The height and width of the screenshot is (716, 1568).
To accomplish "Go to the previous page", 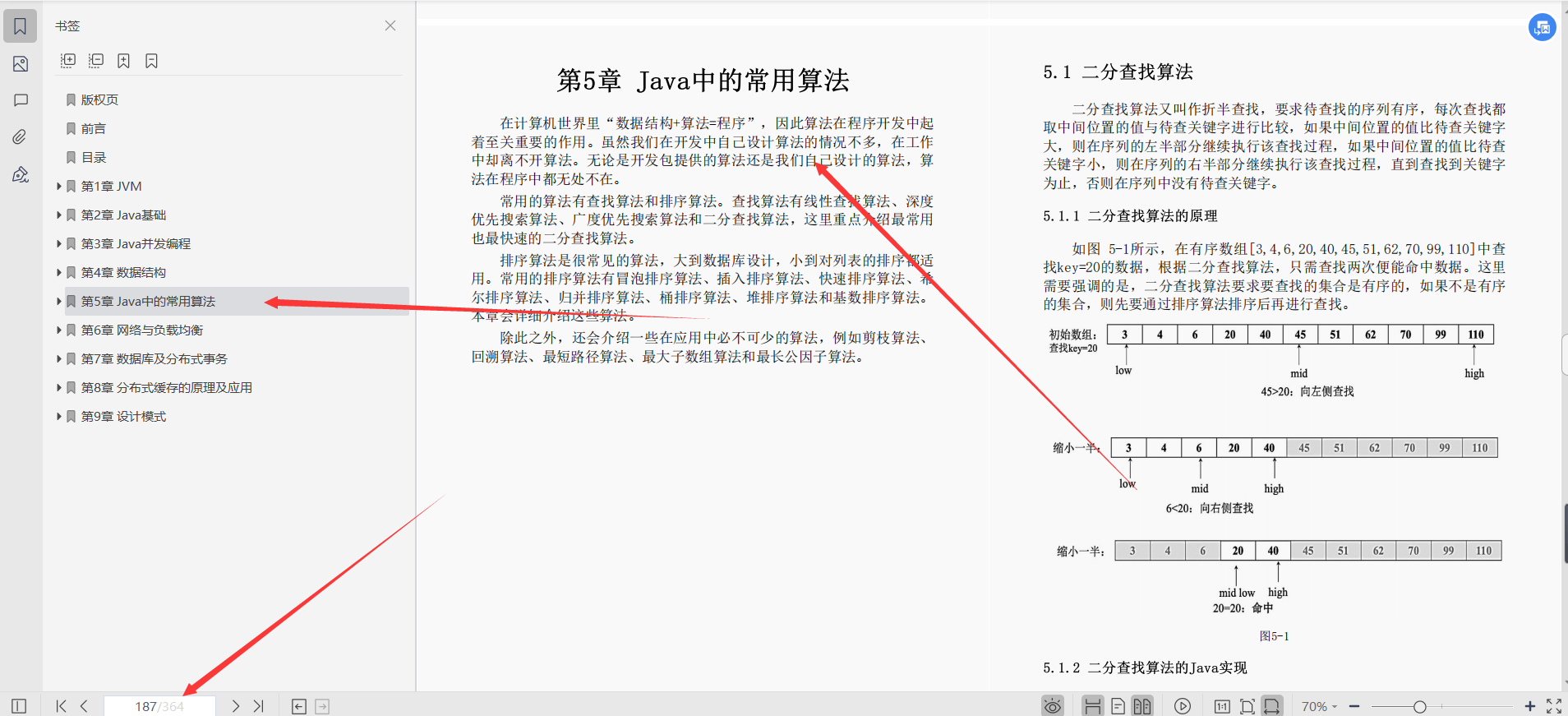I will [84, 706].
